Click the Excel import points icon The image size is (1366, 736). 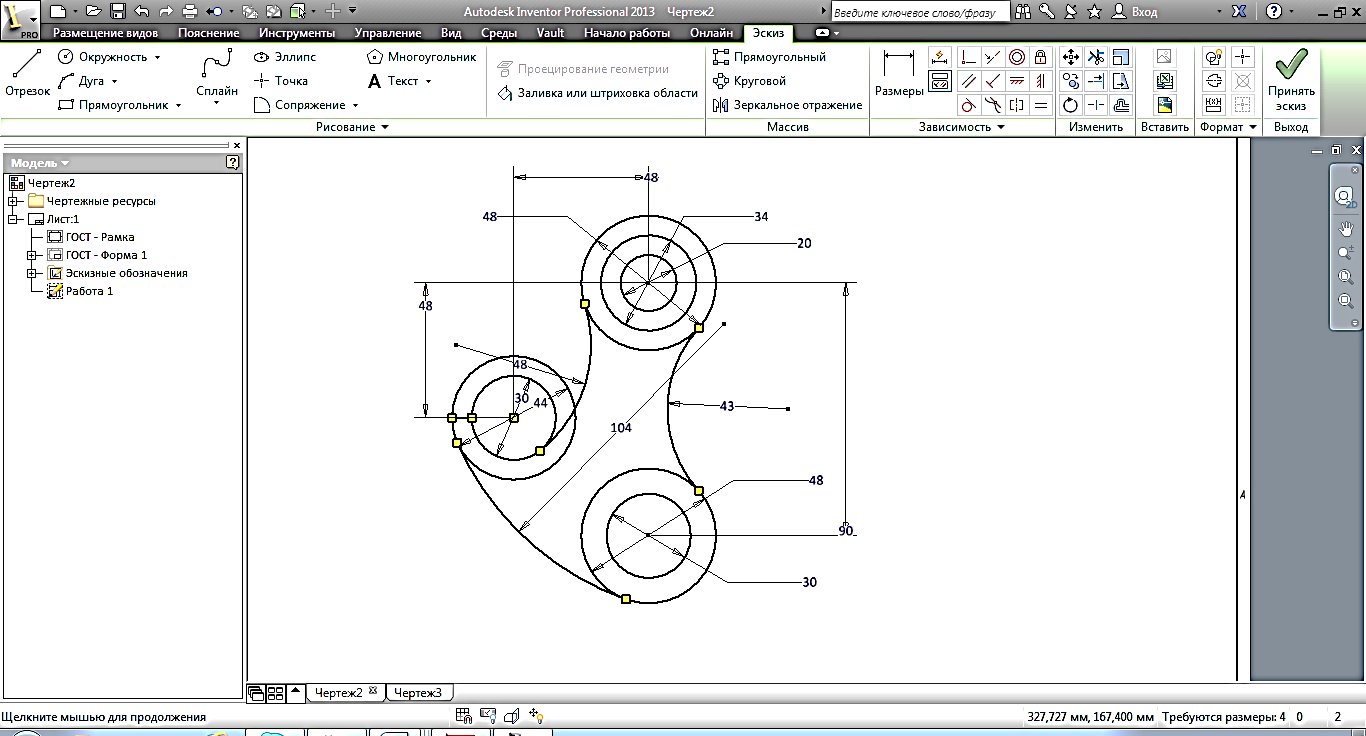coord(1165,81)
